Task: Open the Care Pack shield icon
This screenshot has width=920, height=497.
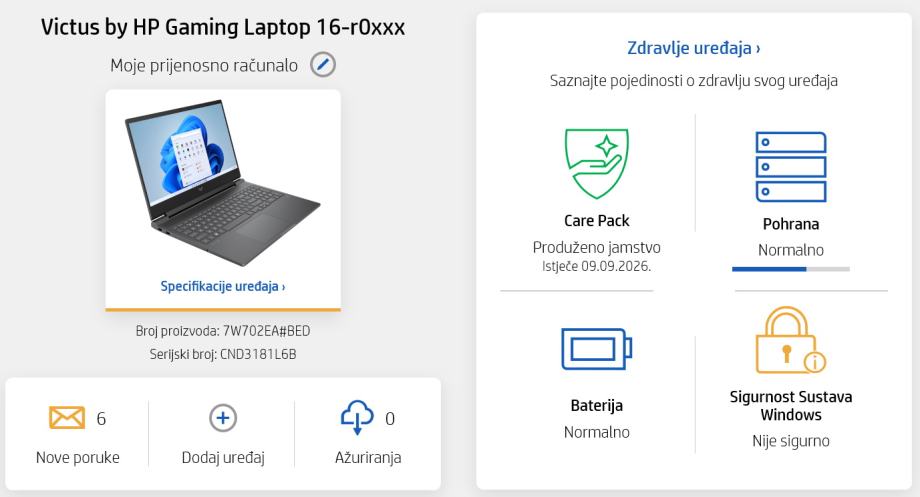Action: click(x=597, y=164)
